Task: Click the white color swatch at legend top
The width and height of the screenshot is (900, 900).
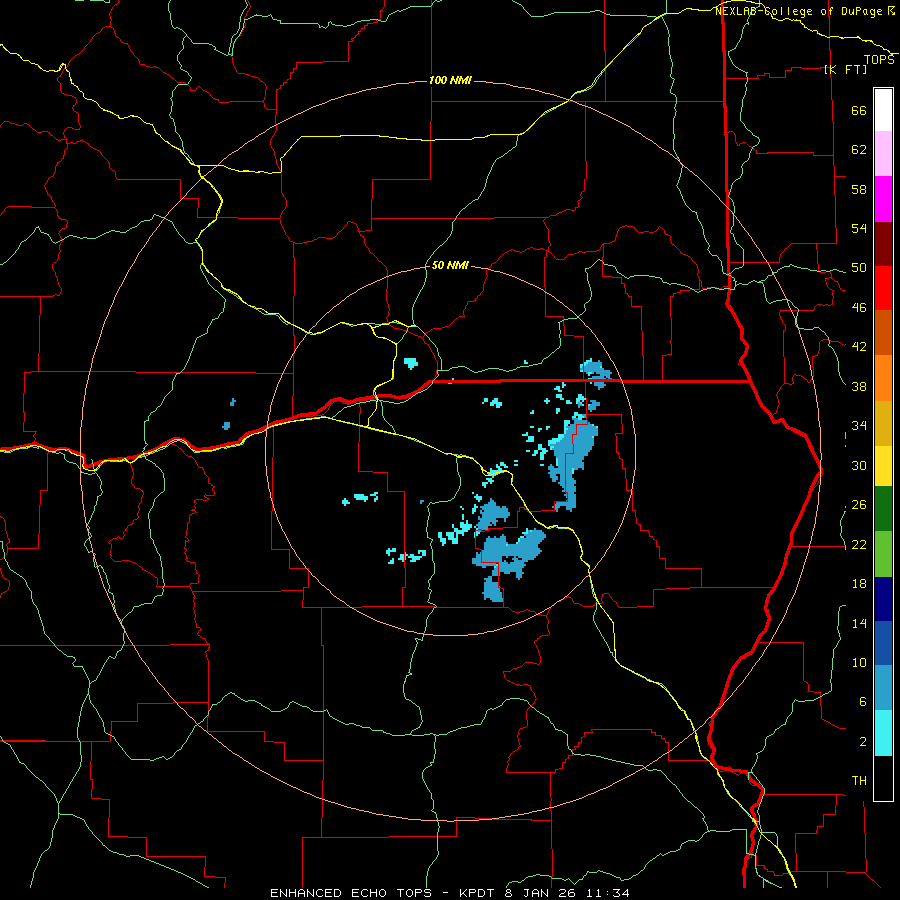Action: (883, 110)
